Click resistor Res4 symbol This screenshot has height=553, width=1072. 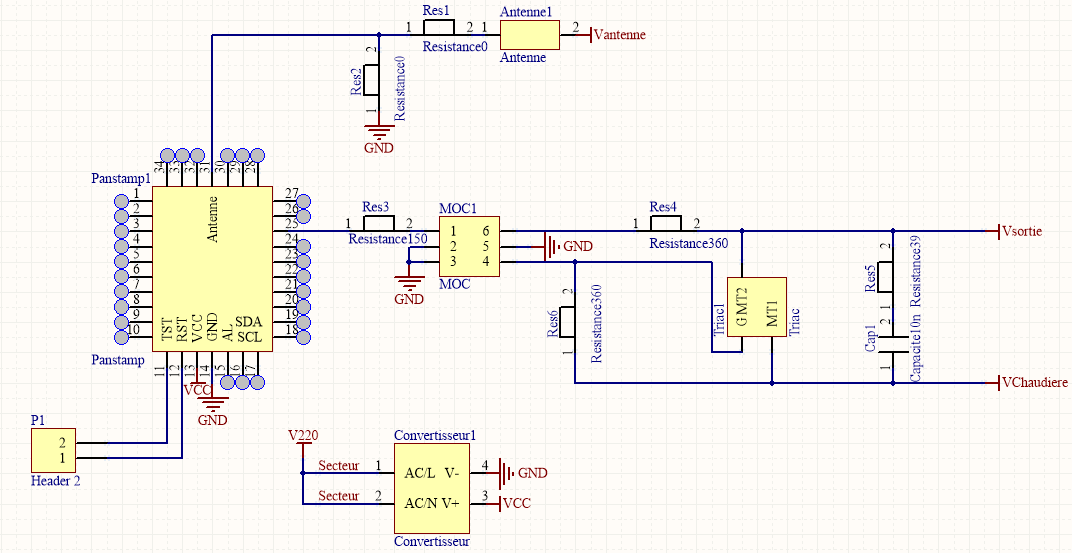[x=664, y=224]
